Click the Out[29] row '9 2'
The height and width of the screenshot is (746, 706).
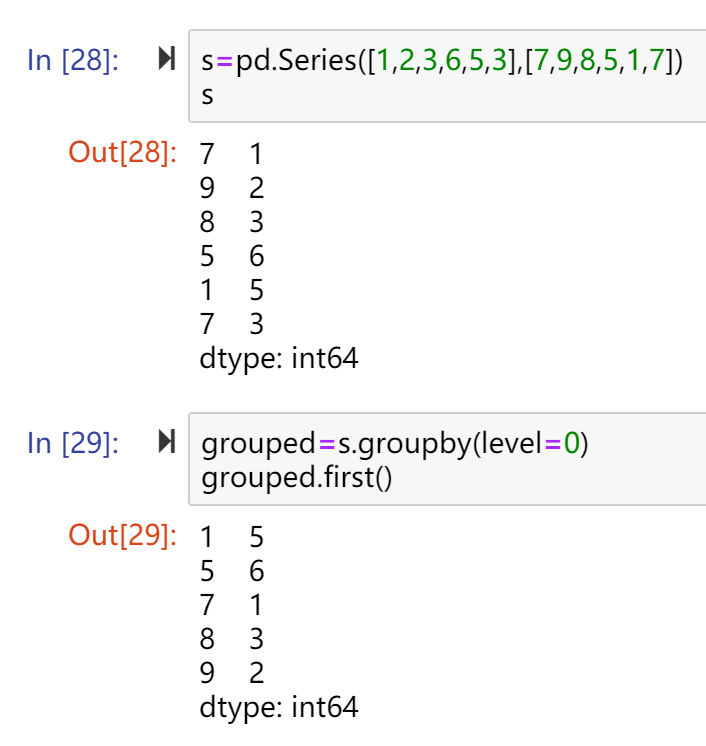click(232, 673)
